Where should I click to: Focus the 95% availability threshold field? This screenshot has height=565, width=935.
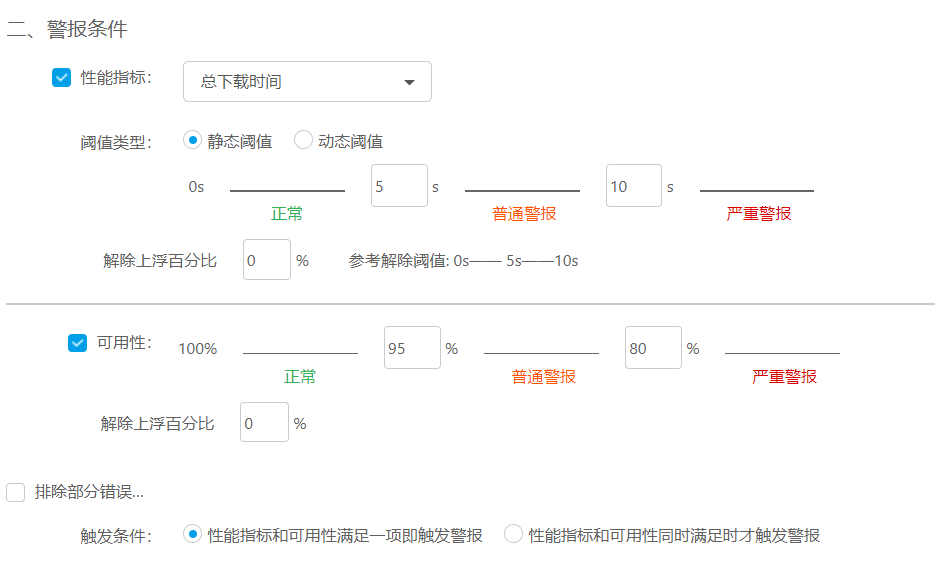412,348
